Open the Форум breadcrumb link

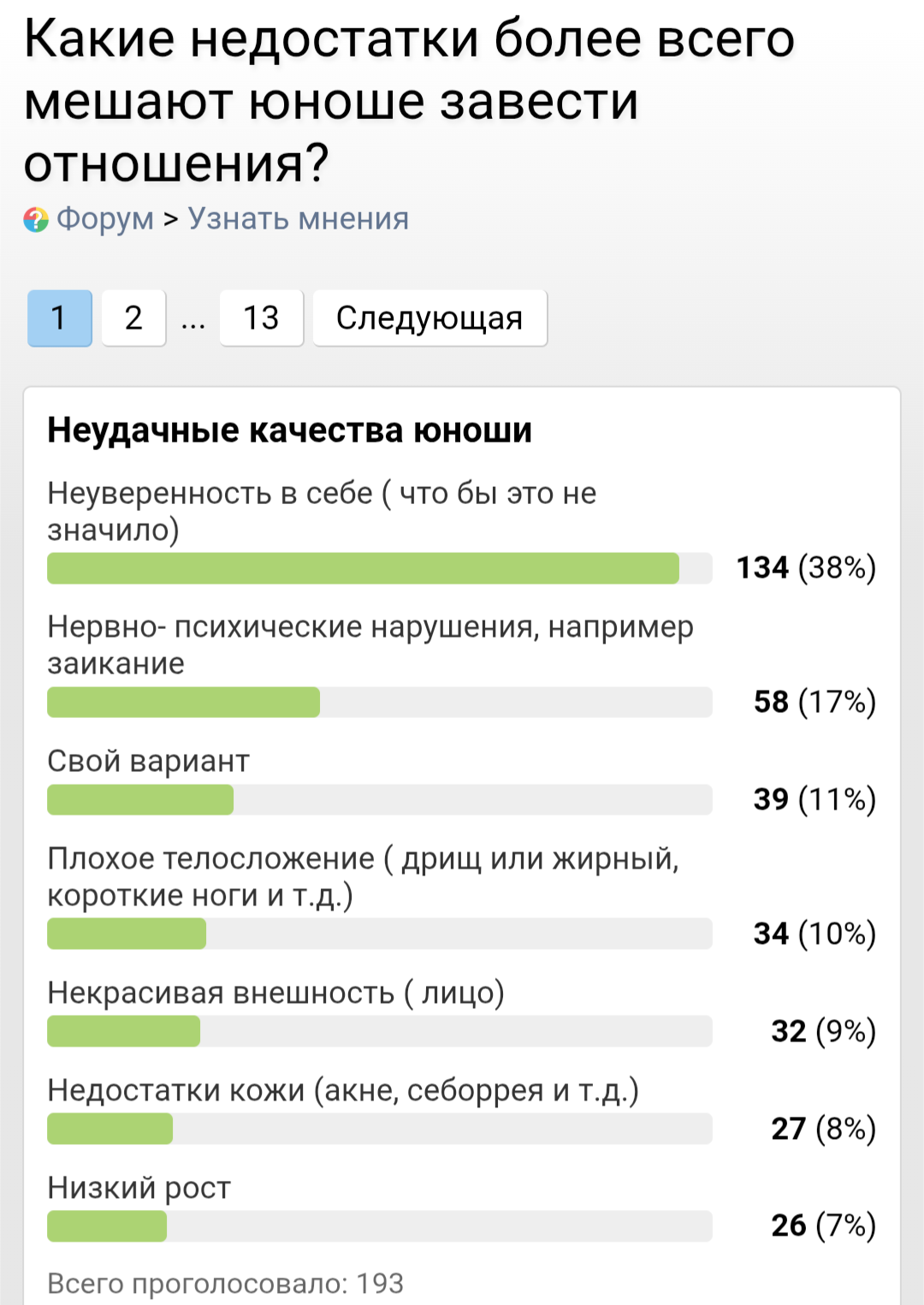[x=104, y=219]
